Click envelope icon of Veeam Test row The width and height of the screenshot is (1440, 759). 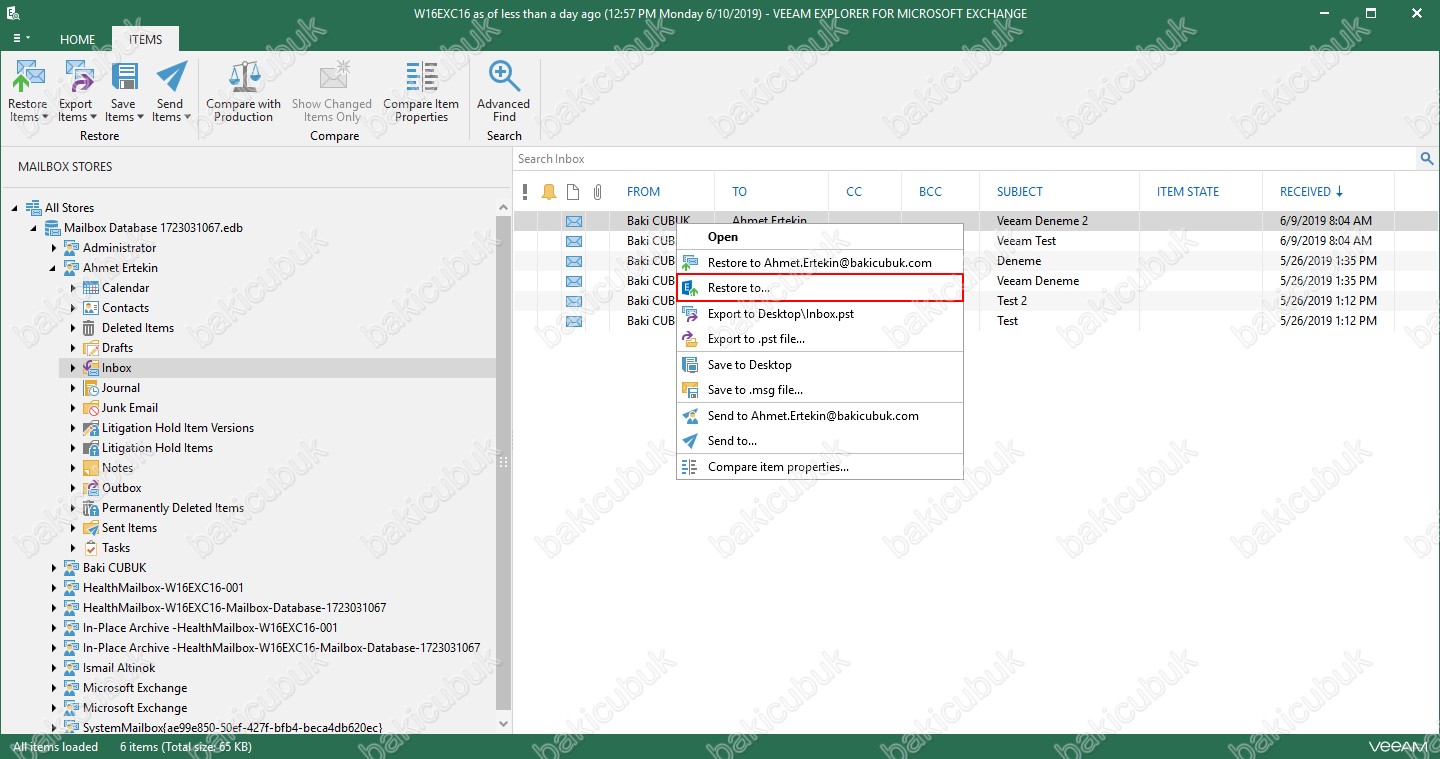pyautogui.click(x=574, y=241)
